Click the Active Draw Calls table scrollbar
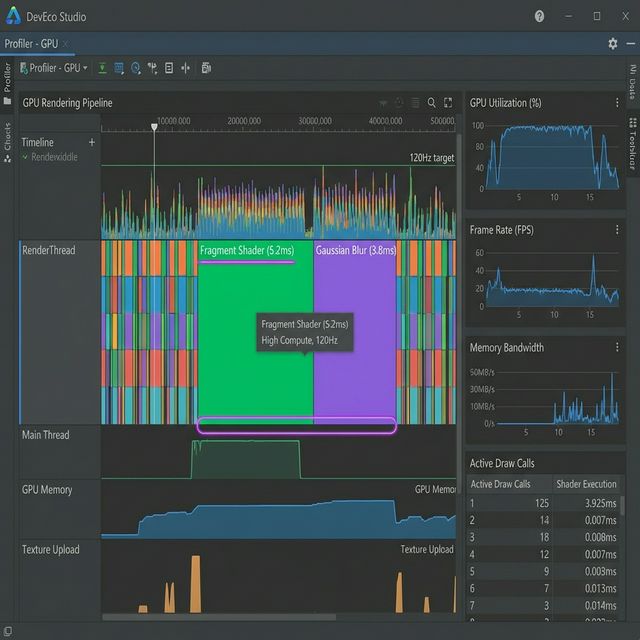640x640 pixels. tap(622, 506)
